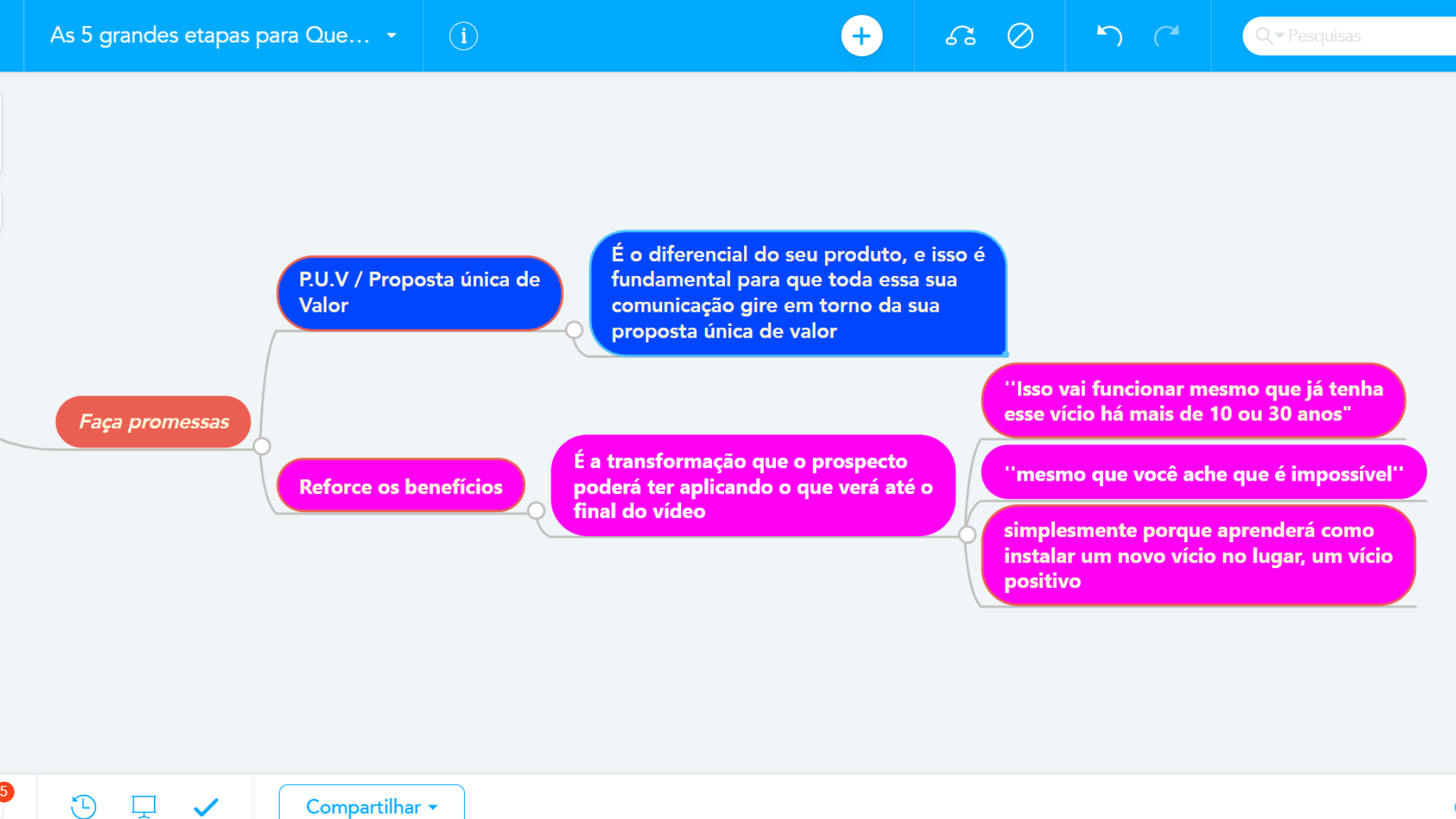Collapse the P.U.V node branch circle

(574, 330)
